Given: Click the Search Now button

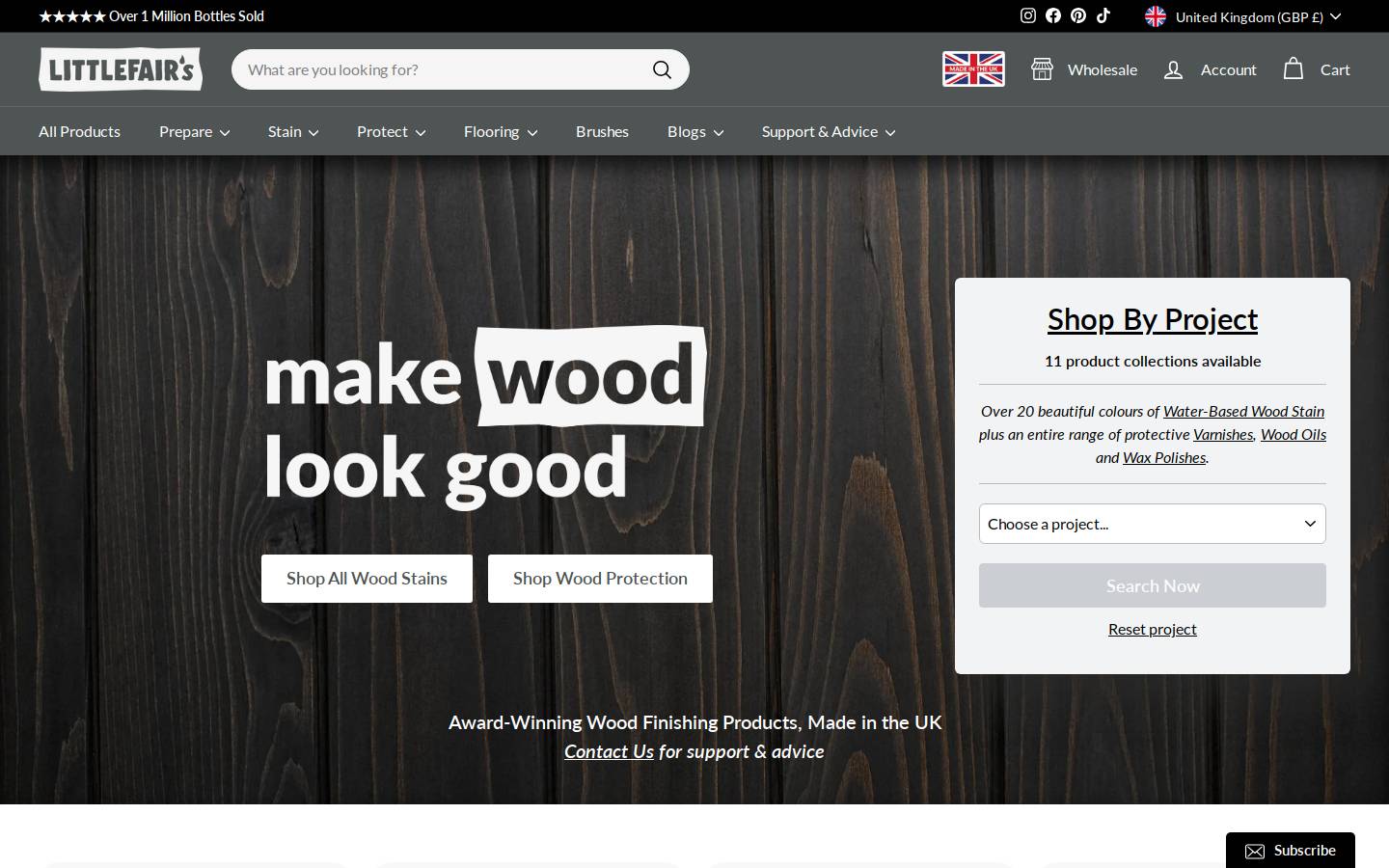Looking at the screenshot, I should click(1153, 585).
